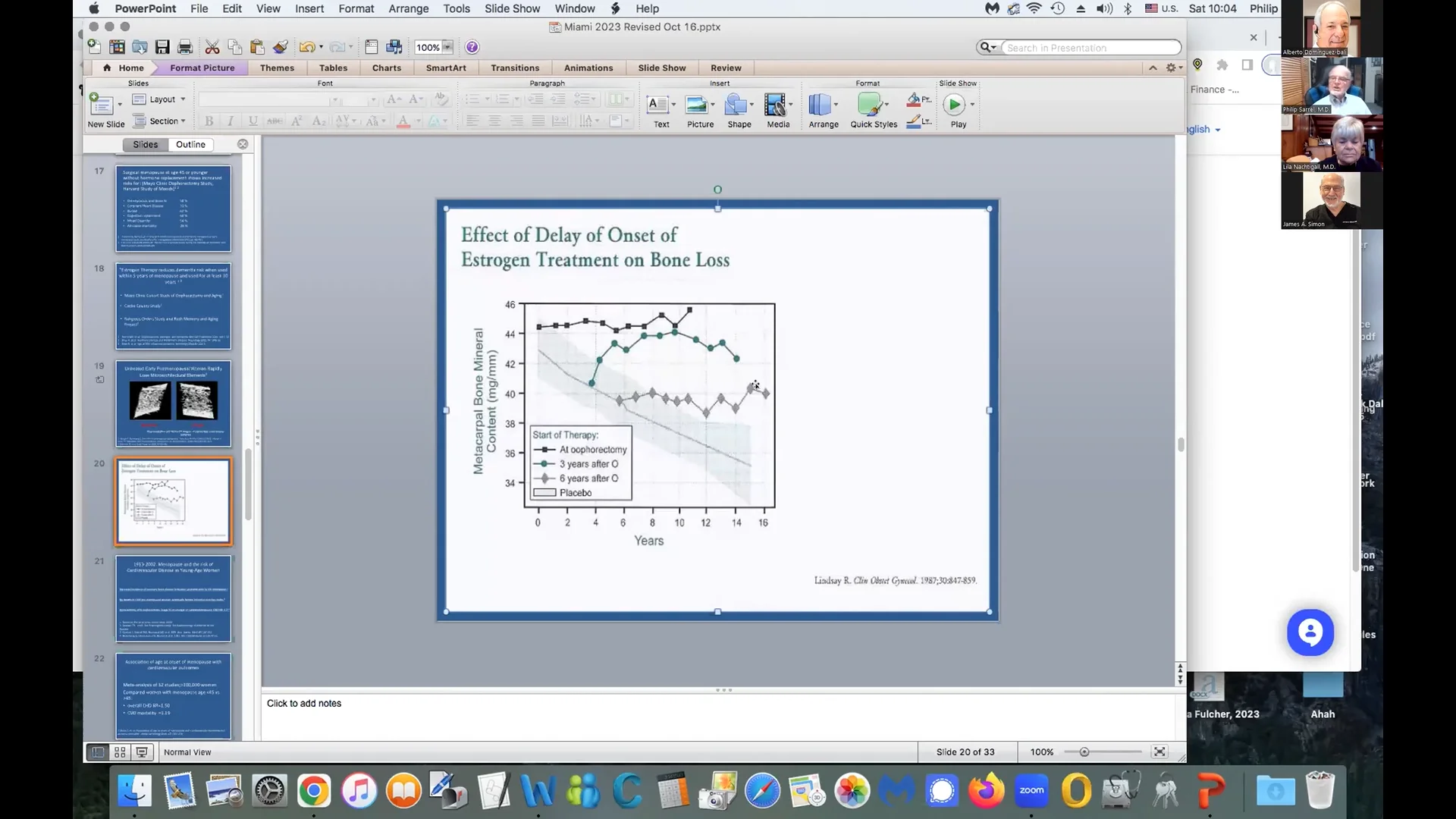This screenshot has width=1456, height=819.
Task: Select slide 21 thumbnail
Action: (173, 599)
